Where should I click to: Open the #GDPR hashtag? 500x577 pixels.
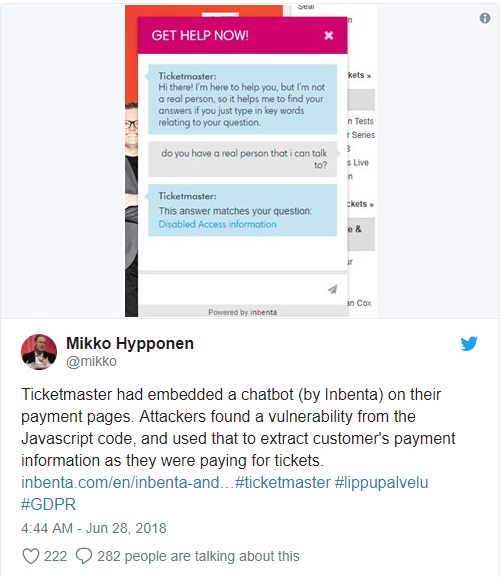point(49,504)
